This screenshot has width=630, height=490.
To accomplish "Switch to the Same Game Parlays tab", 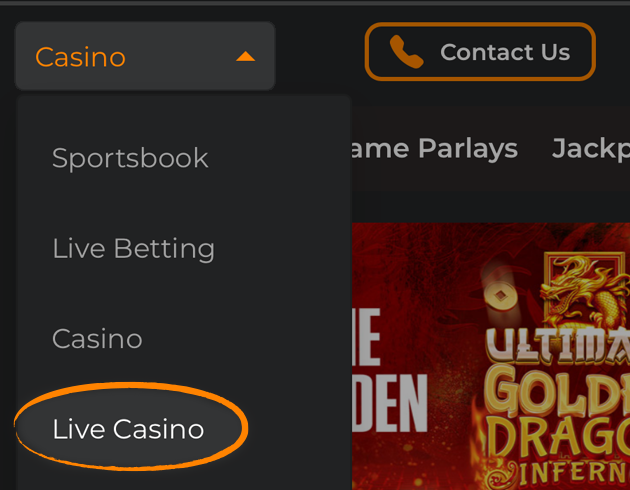I will pyautogui.click(x=434, y=149).
